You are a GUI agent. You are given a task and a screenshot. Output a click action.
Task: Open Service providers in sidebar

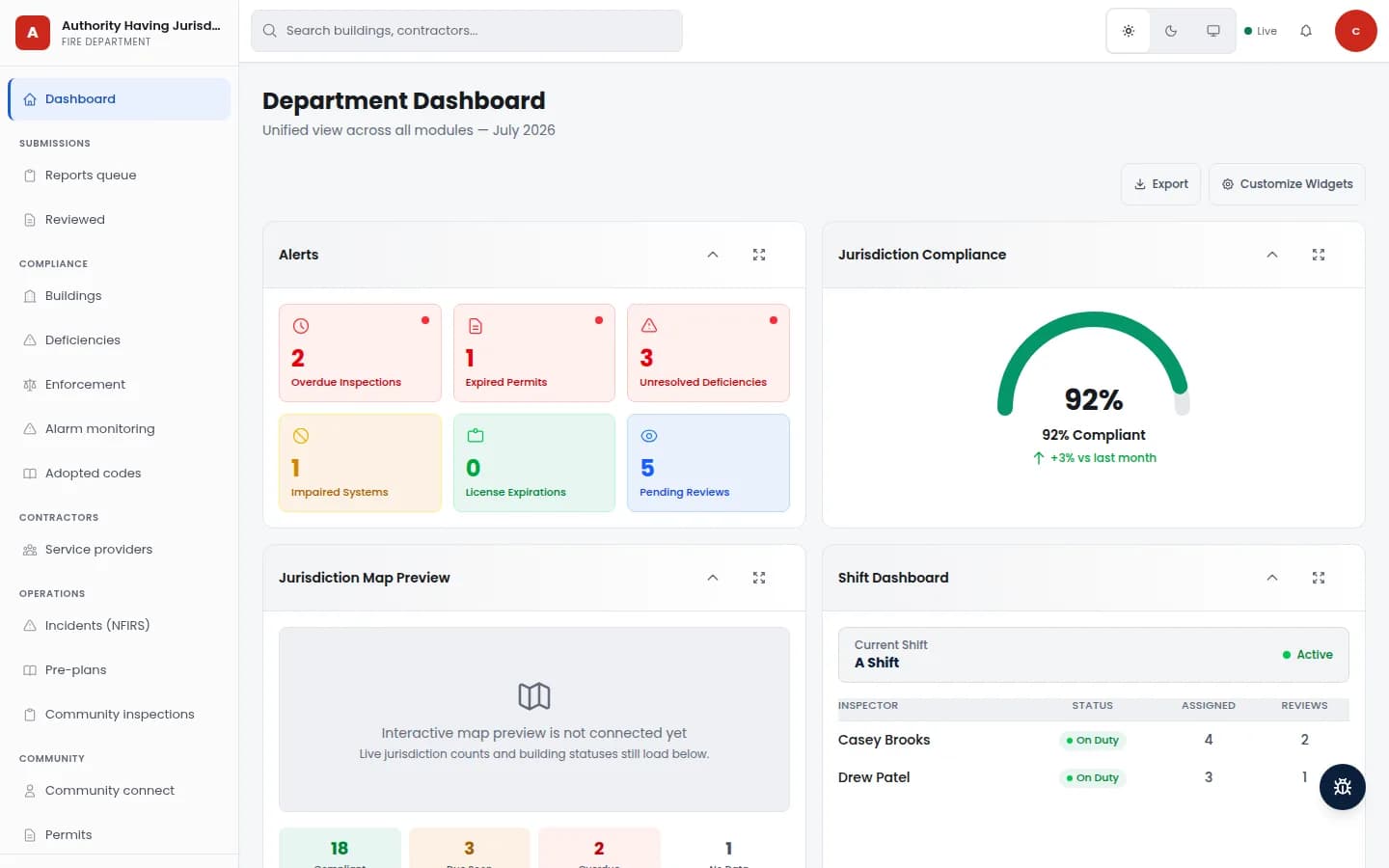(x=120, y=550)
